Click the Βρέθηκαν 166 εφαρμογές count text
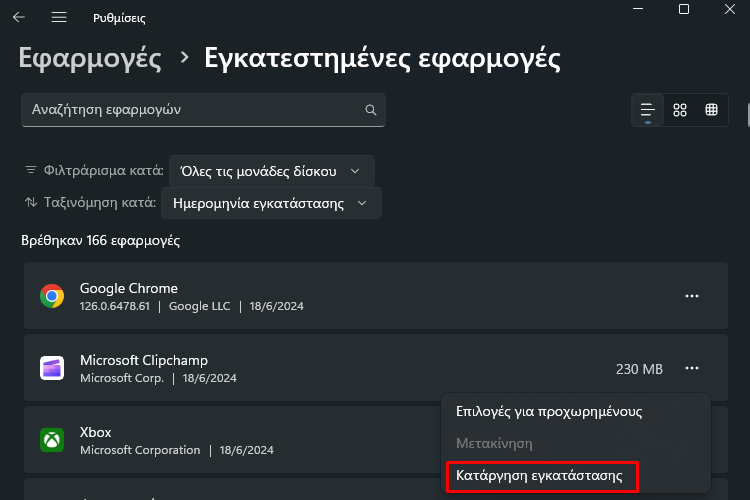 100,240
